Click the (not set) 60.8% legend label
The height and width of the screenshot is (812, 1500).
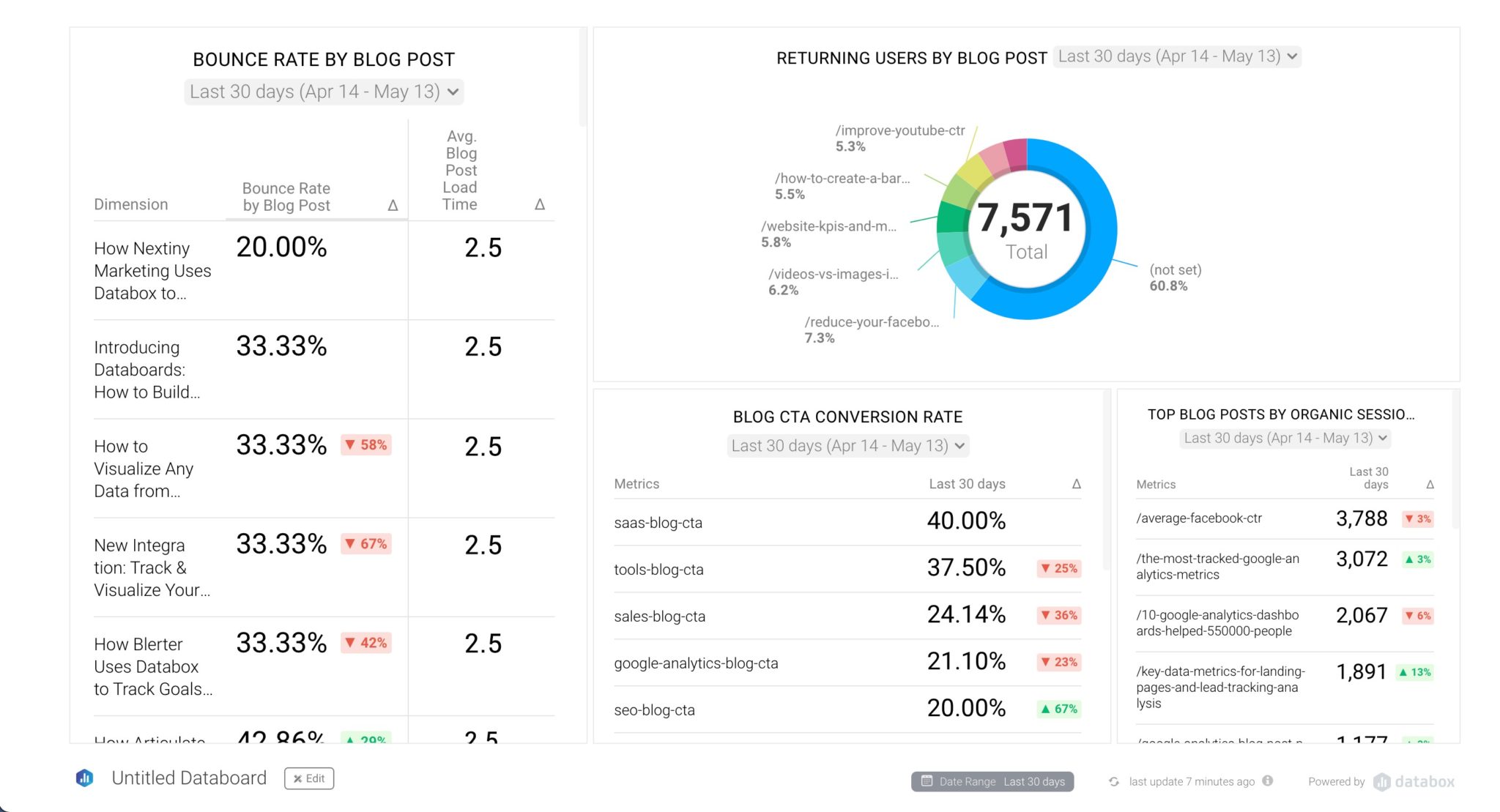pos(1175,278)
